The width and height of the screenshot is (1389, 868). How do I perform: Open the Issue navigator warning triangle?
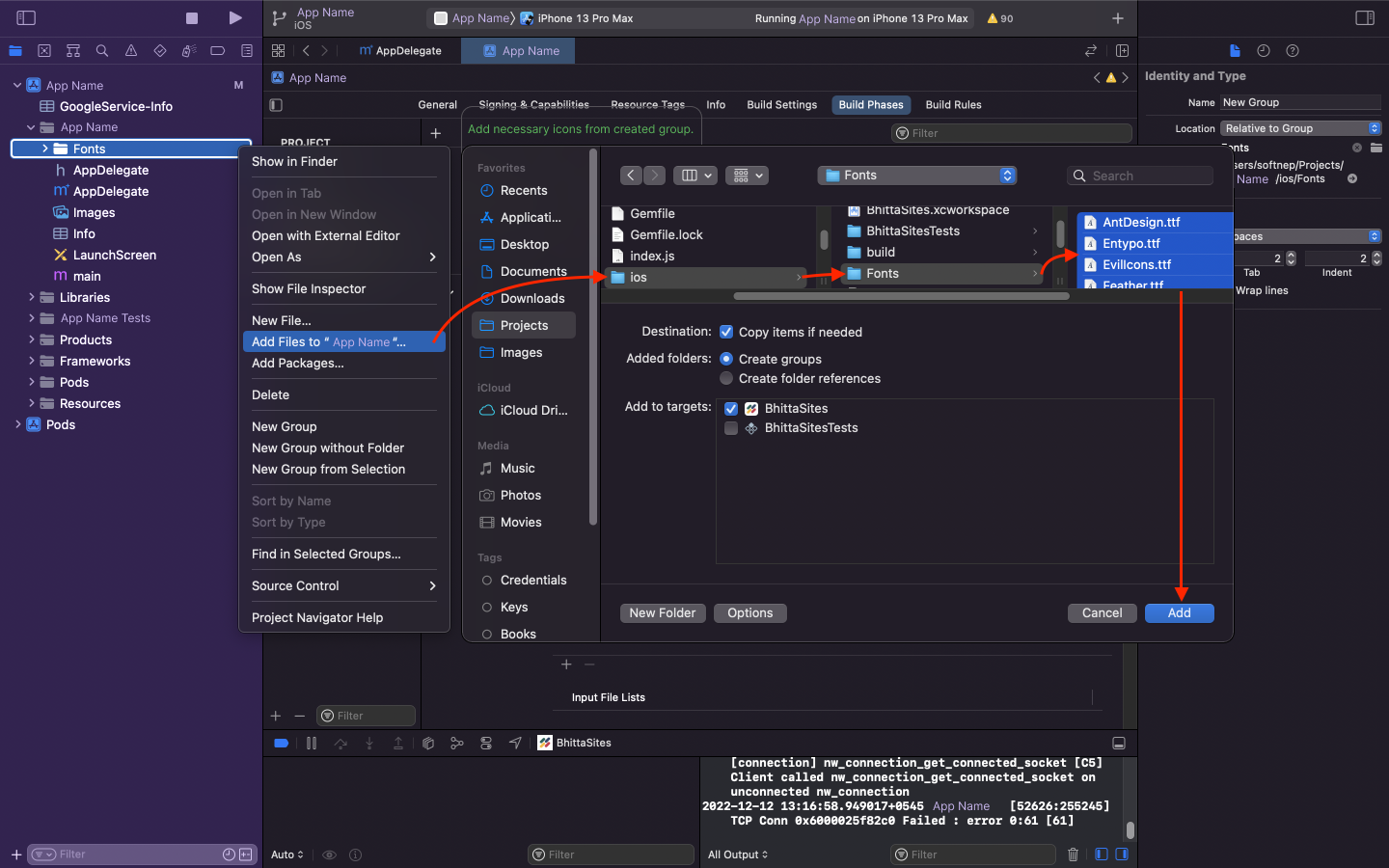[x=130, y=50]
